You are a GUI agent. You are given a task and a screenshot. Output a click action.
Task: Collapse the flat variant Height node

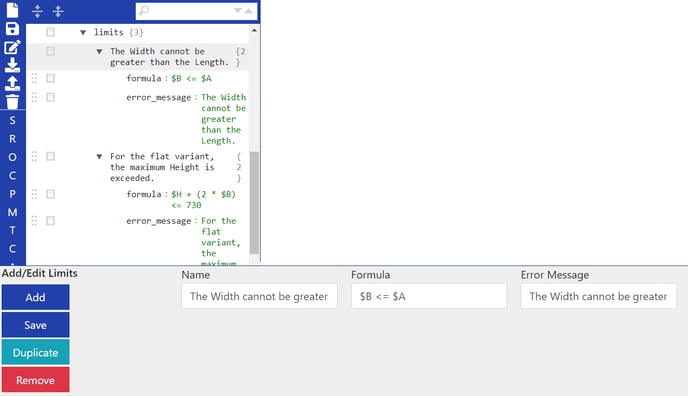coord(99,157)
